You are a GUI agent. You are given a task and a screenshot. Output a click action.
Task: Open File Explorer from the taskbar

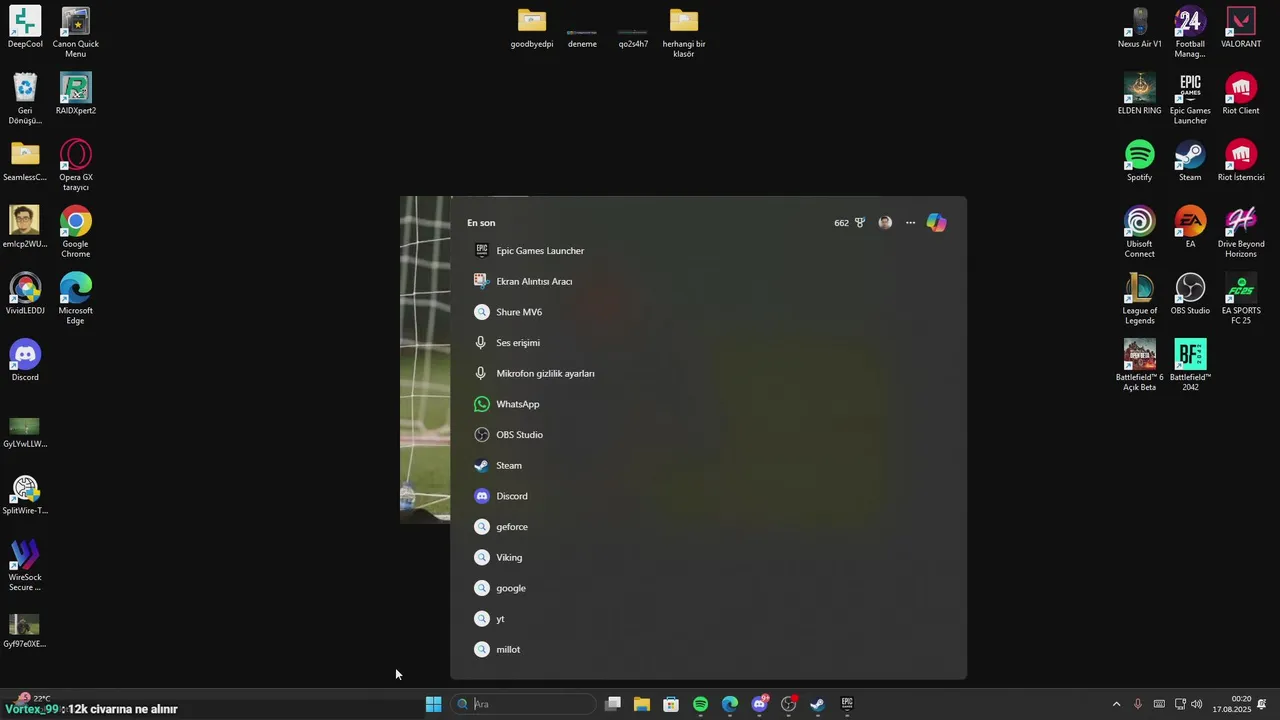coord(642,704)
